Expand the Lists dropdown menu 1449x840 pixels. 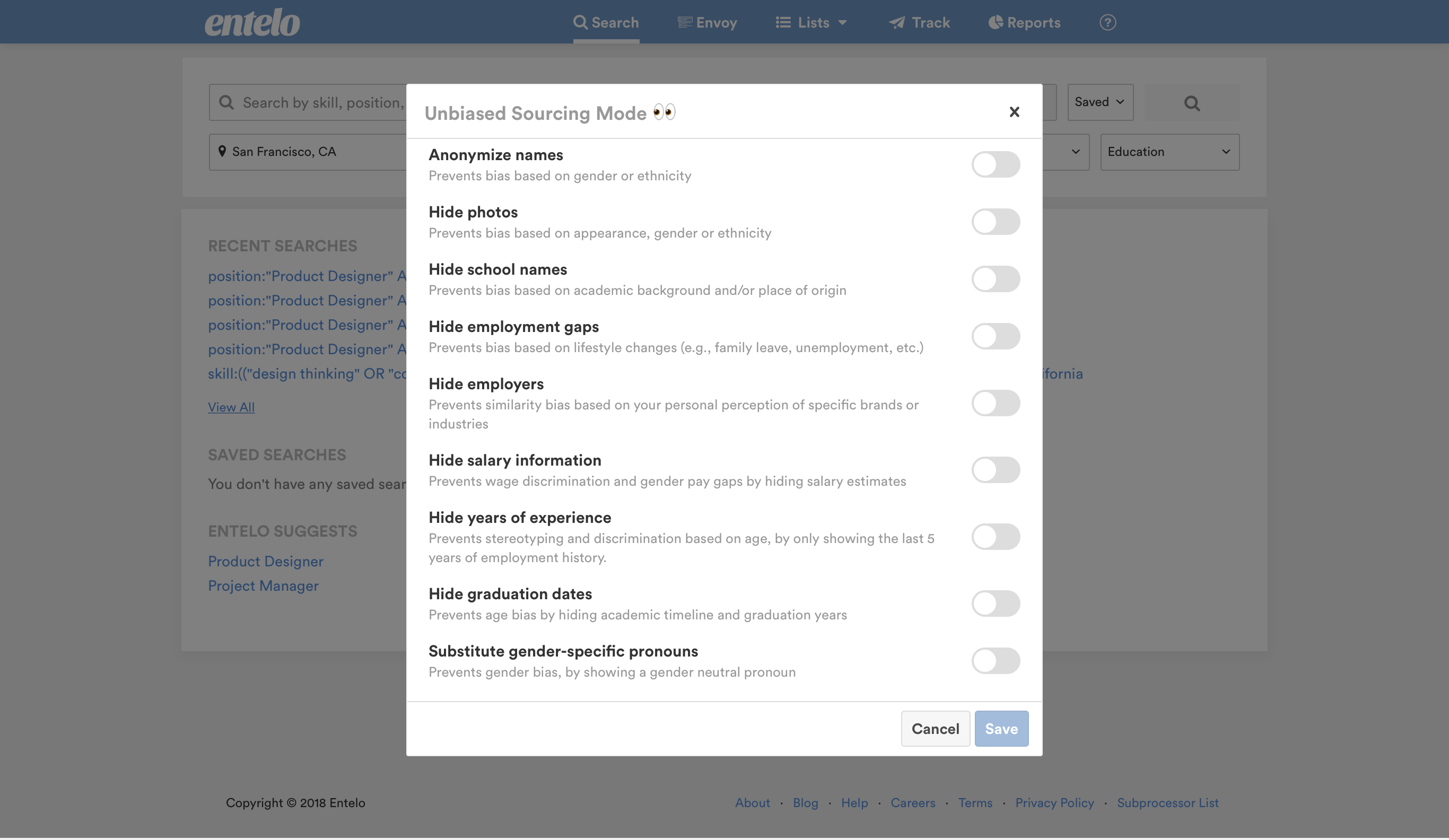811,22
